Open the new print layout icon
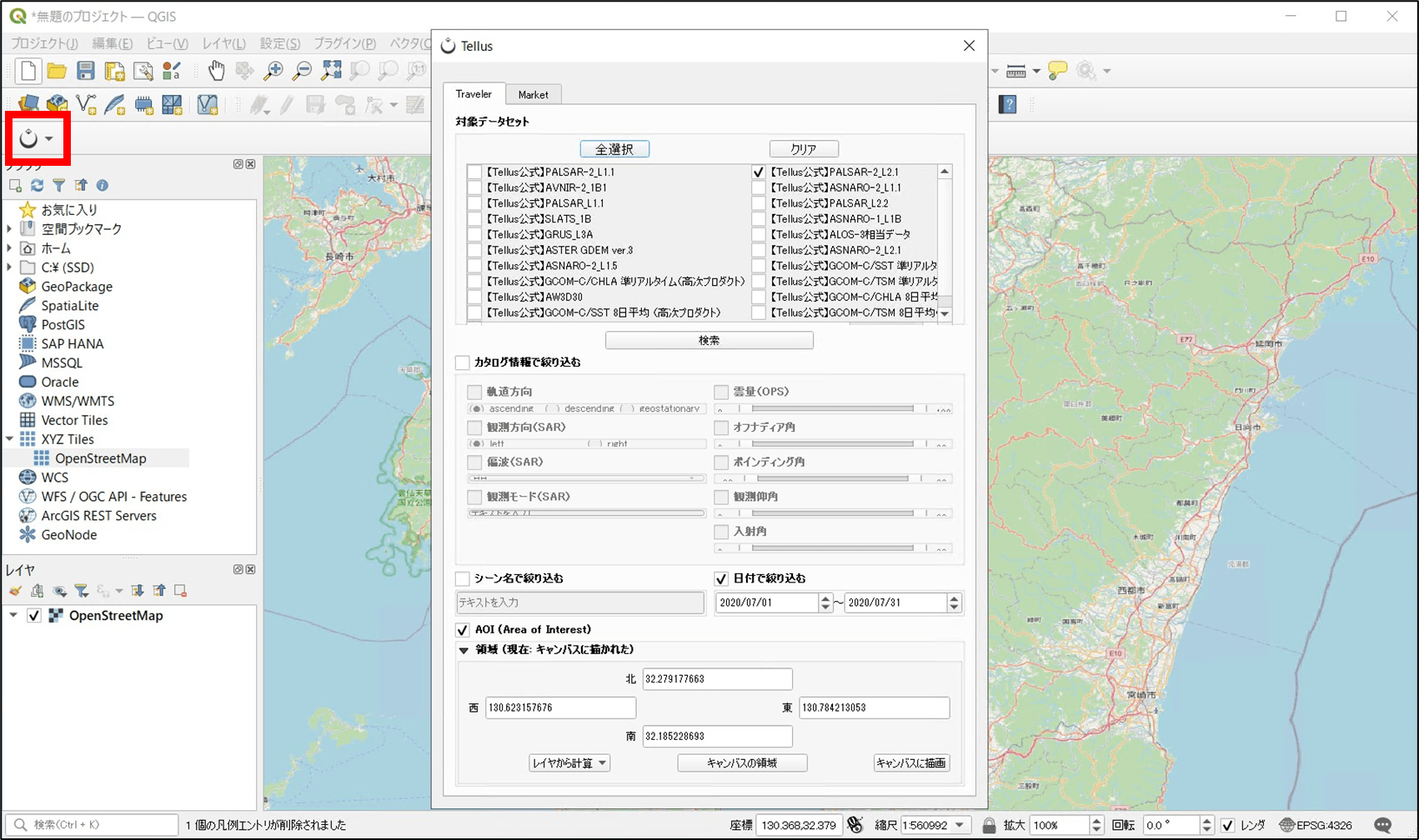 coord(114,71)
